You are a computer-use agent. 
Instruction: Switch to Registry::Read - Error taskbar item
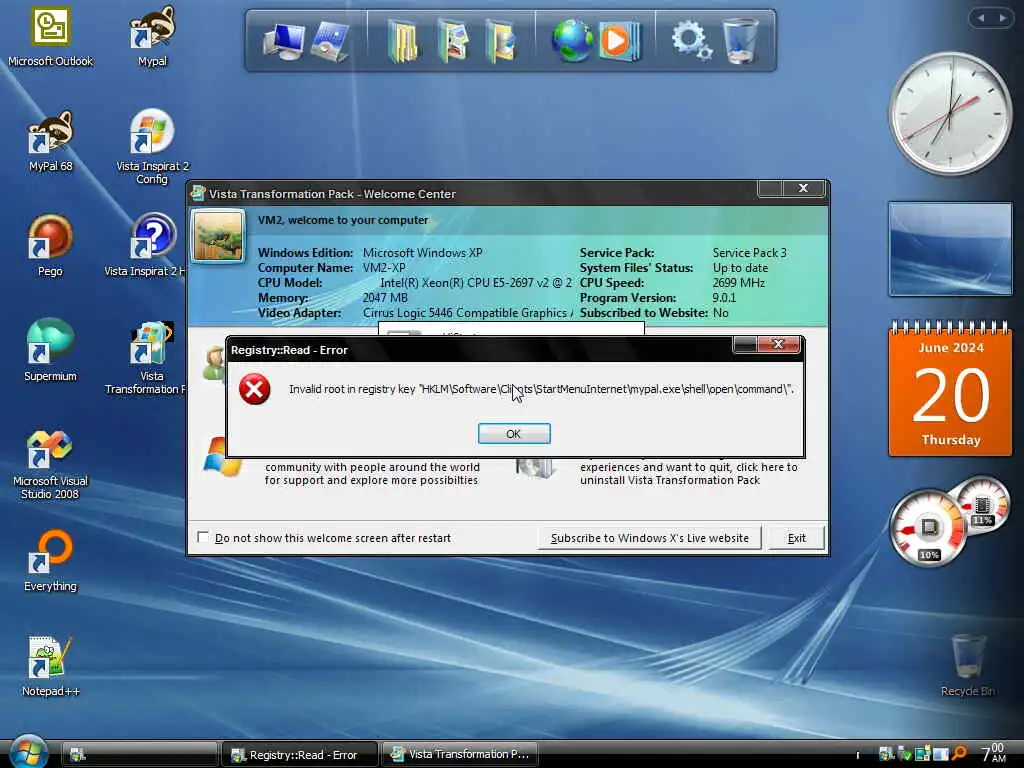click(300, 754)
